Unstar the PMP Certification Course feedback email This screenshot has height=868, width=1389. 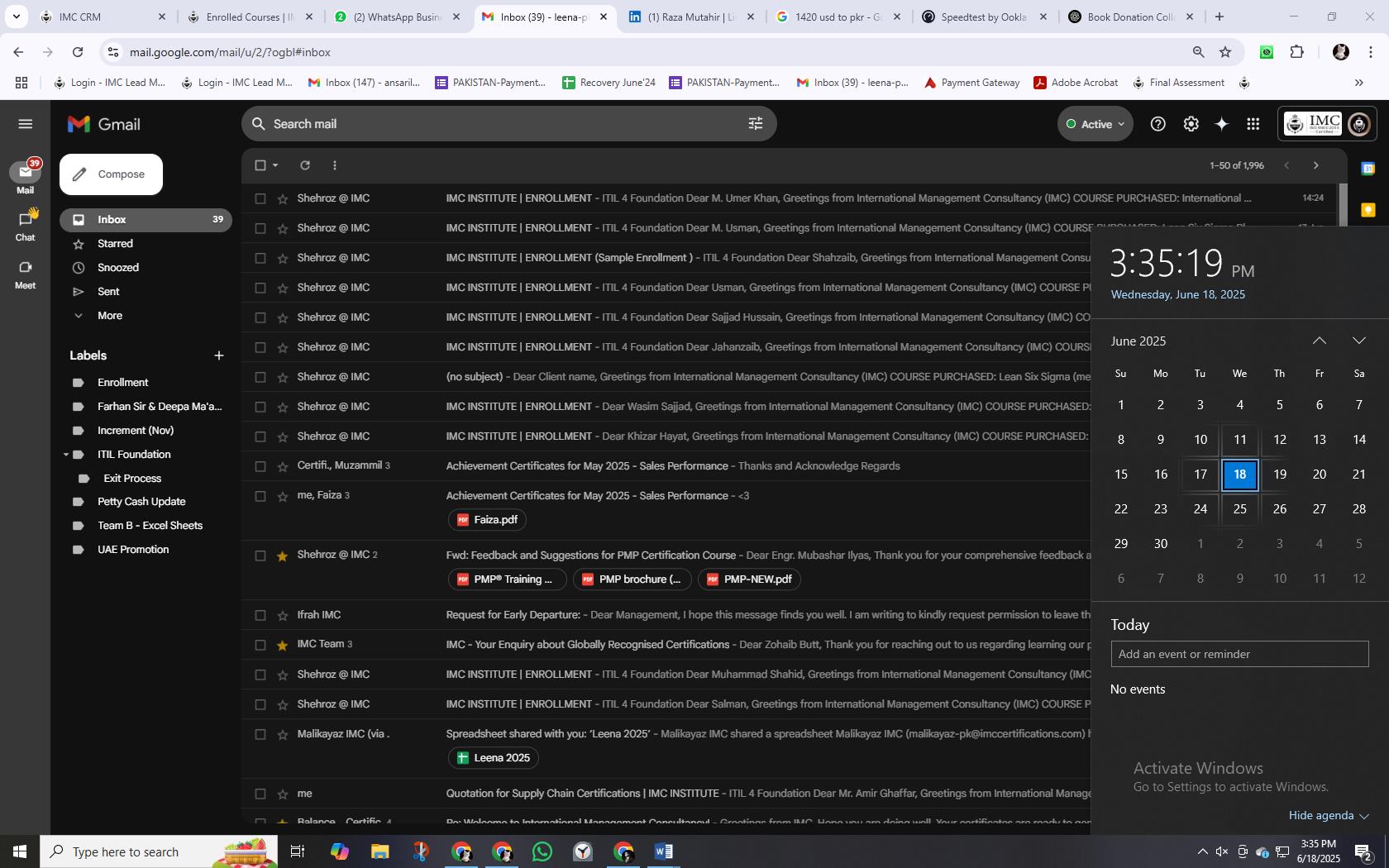(x=283, y=556)
